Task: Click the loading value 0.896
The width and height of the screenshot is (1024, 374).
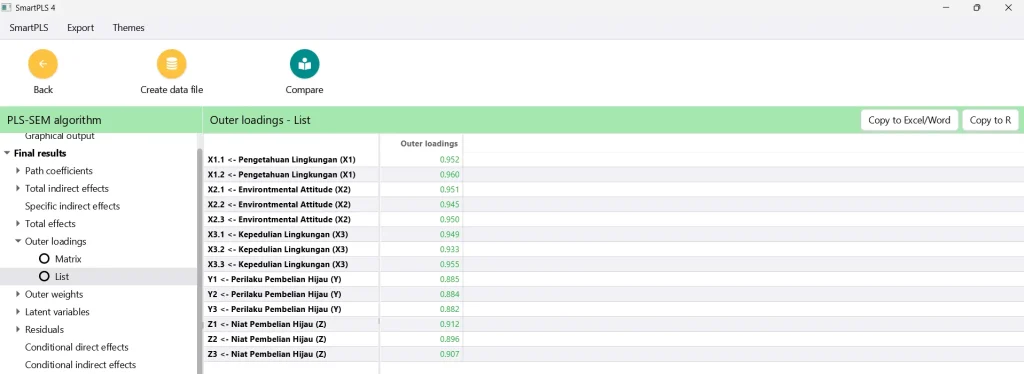Action: [449, 339]
